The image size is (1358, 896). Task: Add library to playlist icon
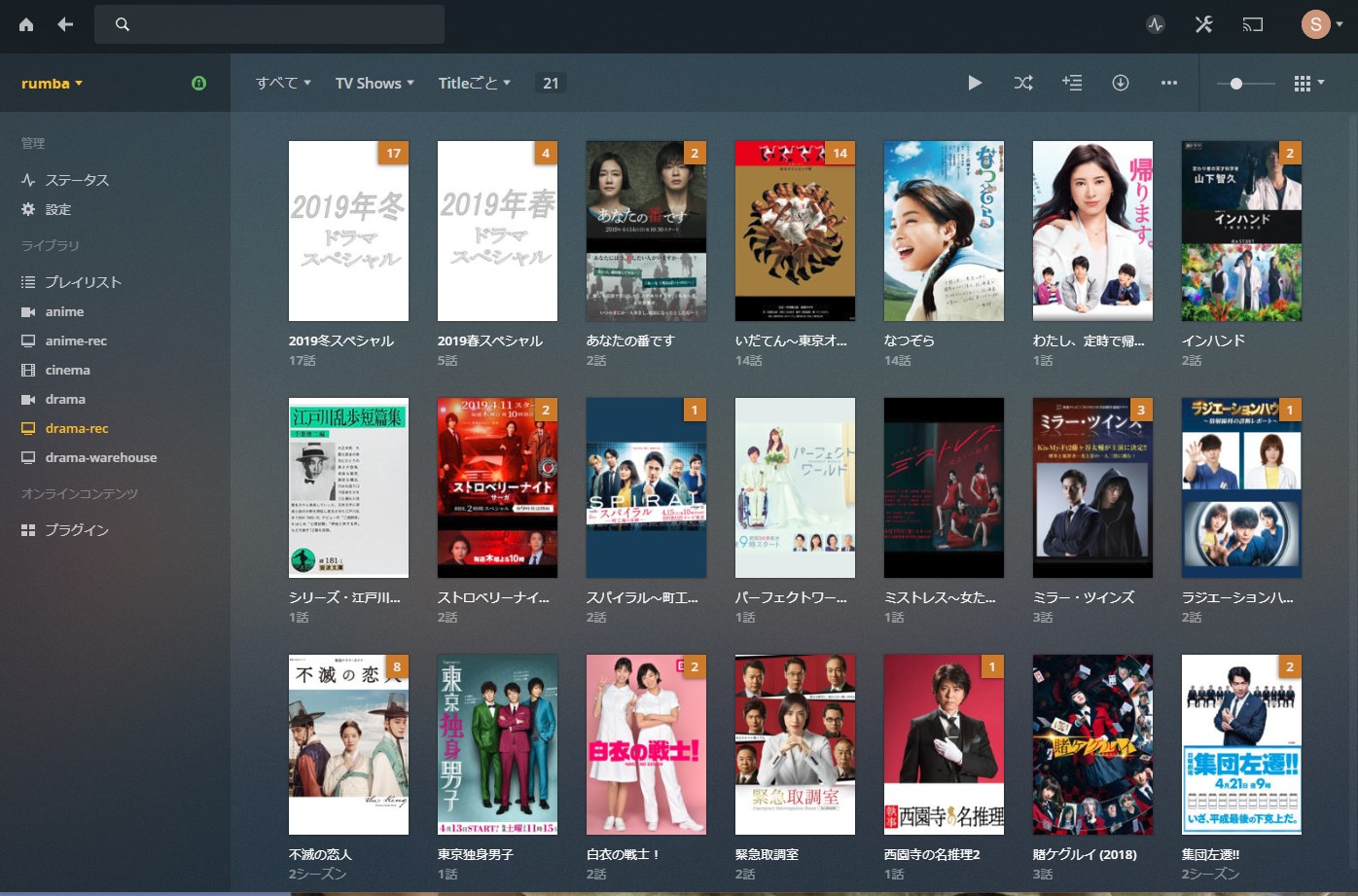(x=1072, y=84)
